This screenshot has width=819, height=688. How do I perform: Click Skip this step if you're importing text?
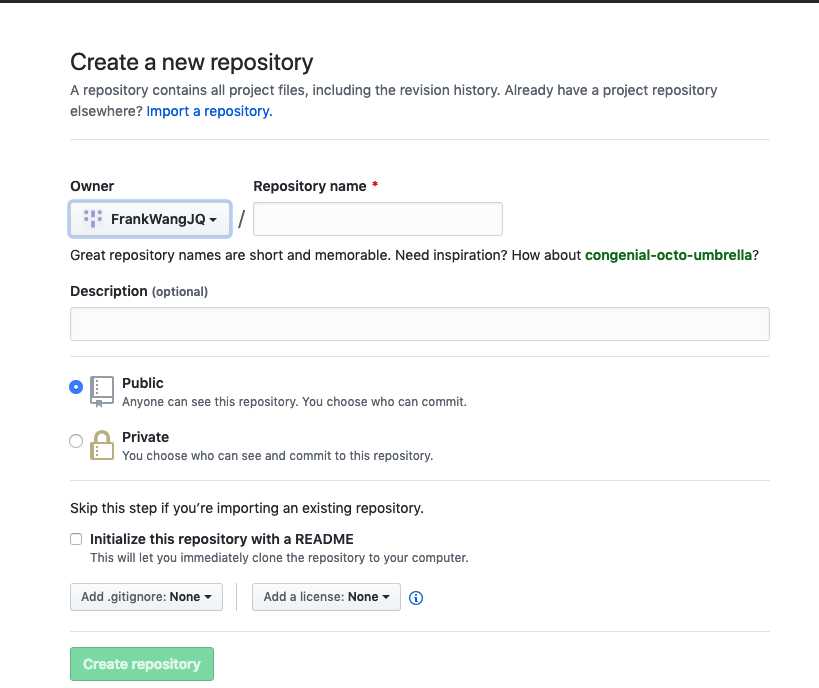(x=247, y=508)
